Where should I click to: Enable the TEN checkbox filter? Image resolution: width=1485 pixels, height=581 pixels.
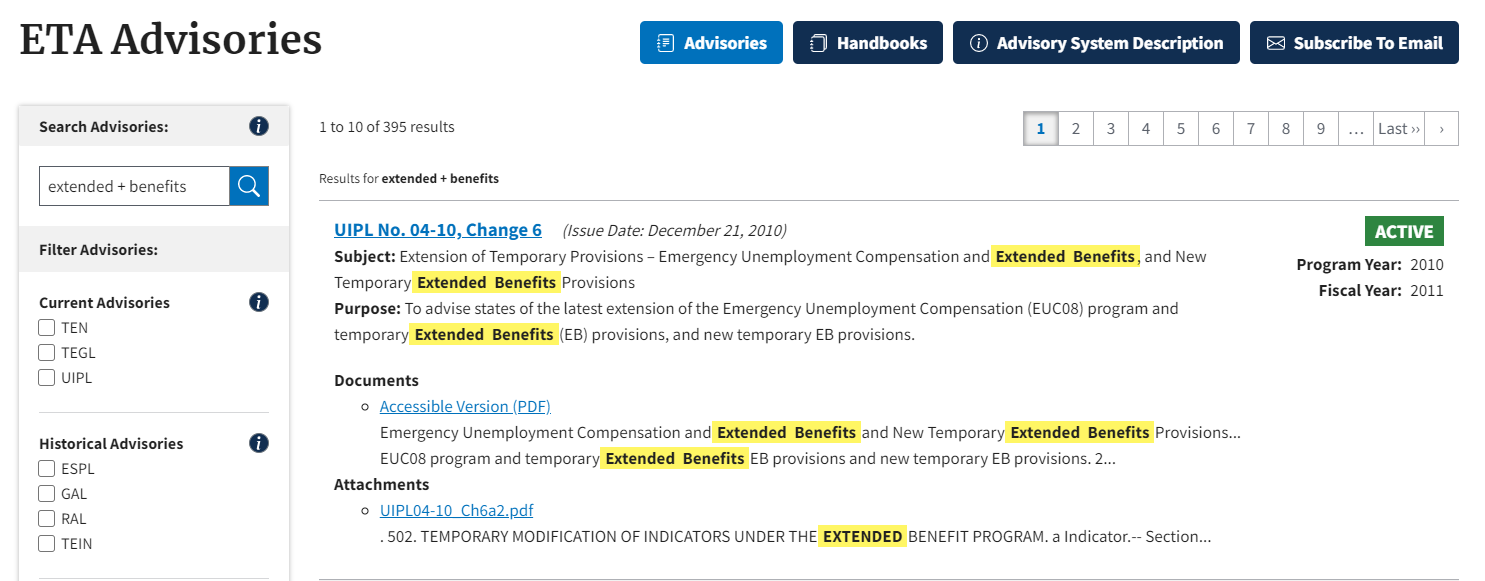click(x=47, y=328)
